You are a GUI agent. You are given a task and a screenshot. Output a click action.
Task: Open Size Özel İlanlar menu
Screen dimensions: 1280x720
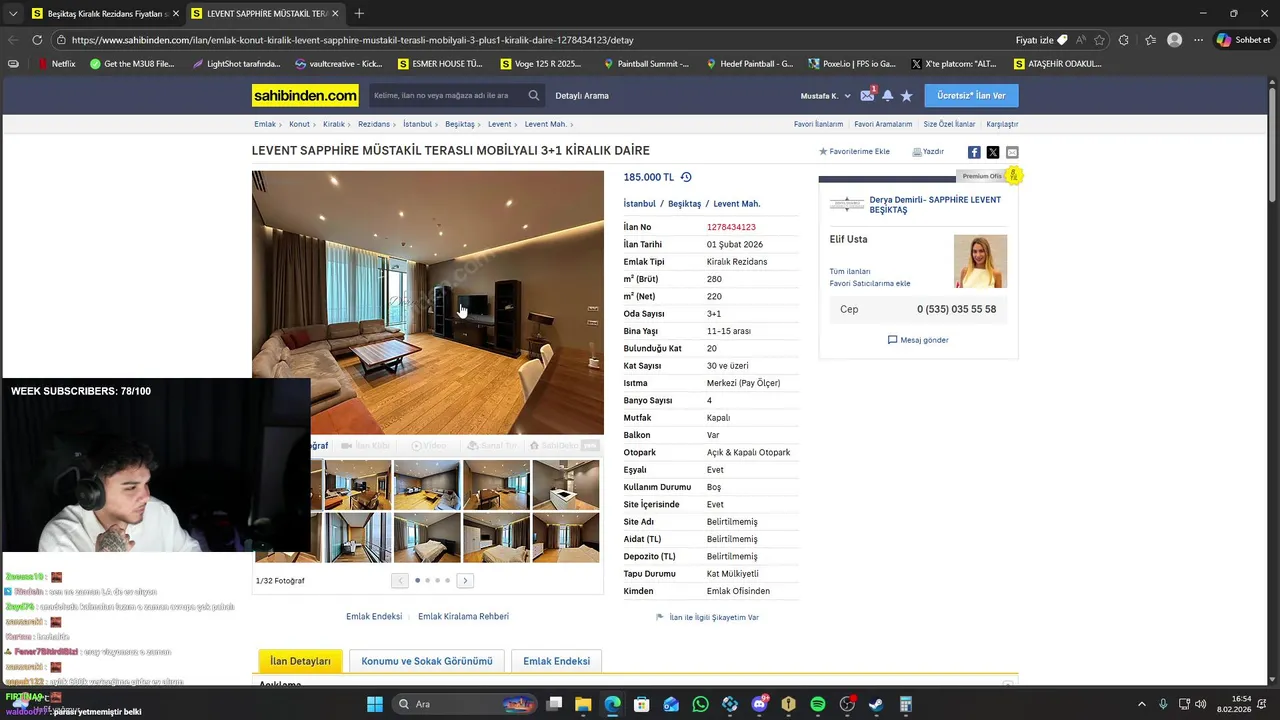click(x=949, y=124)
